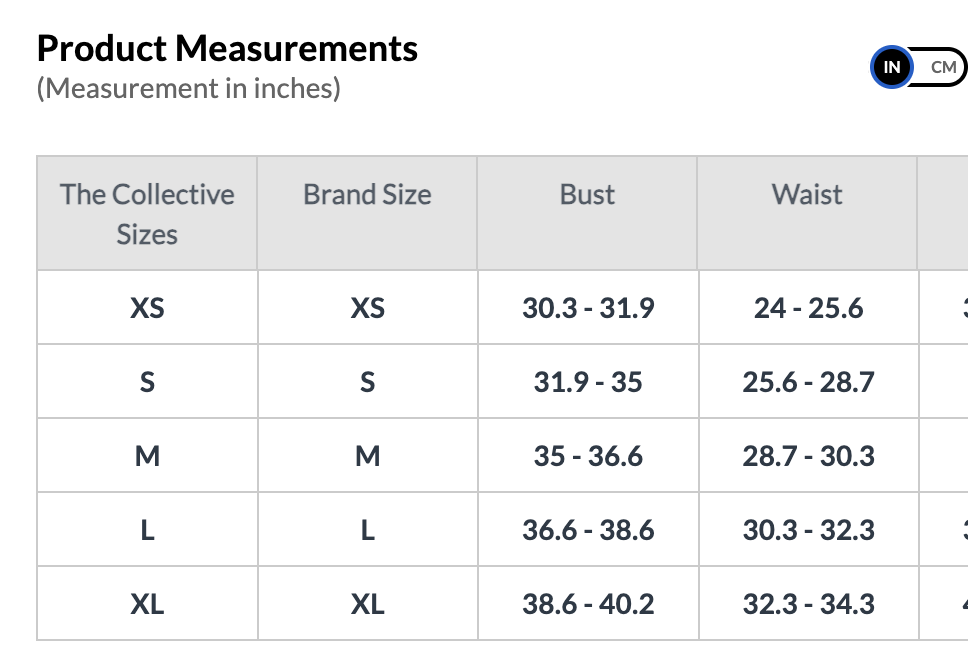
Task: Click the Bust column header
Action: 587,194
